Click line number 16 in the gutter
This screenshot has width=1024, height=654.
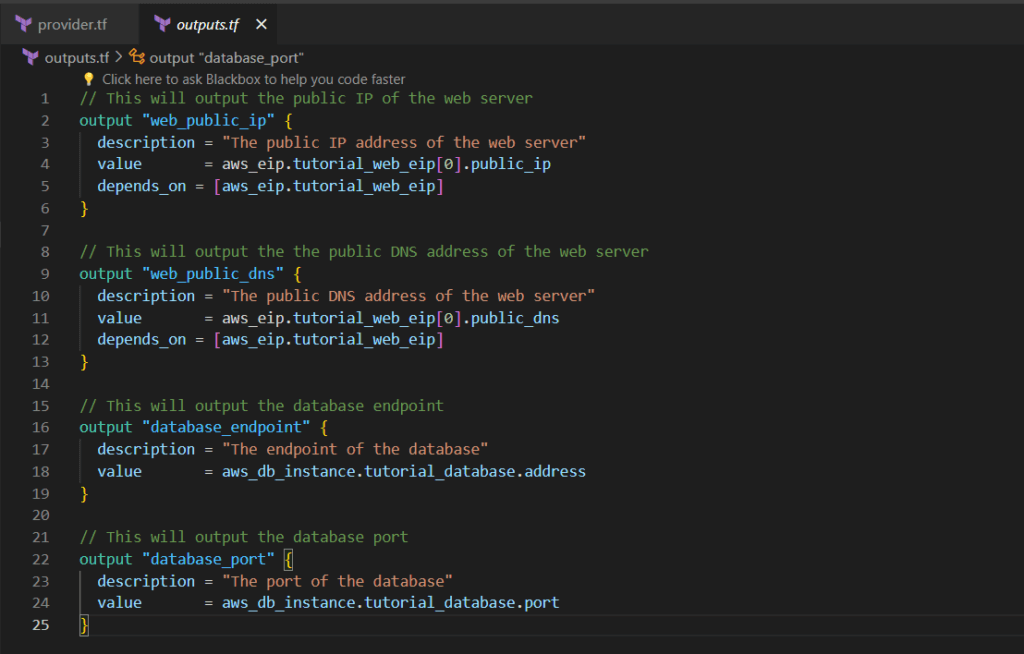coord(40,428)
